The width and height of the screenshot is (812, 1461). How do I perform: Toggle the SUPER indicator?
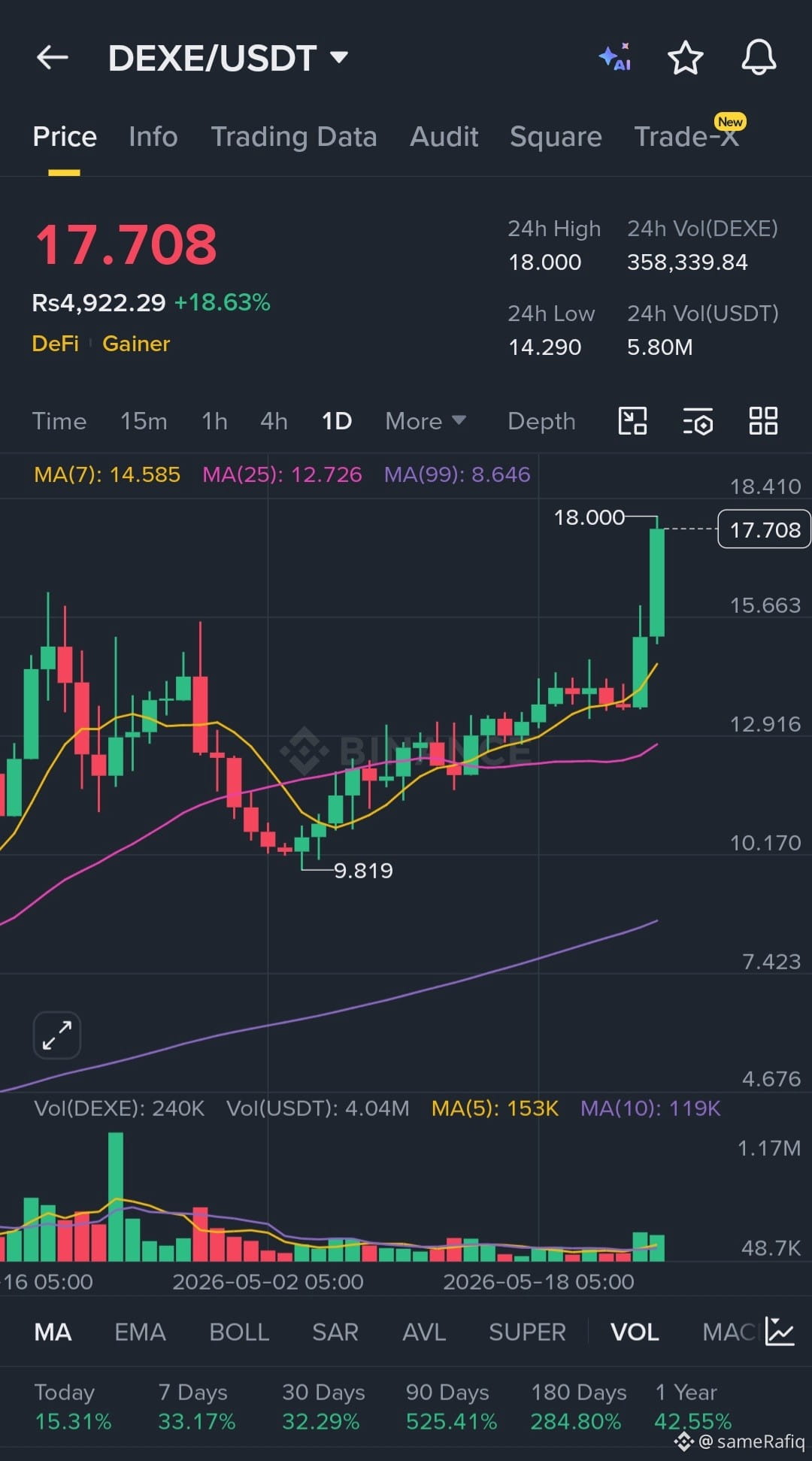527,1332
